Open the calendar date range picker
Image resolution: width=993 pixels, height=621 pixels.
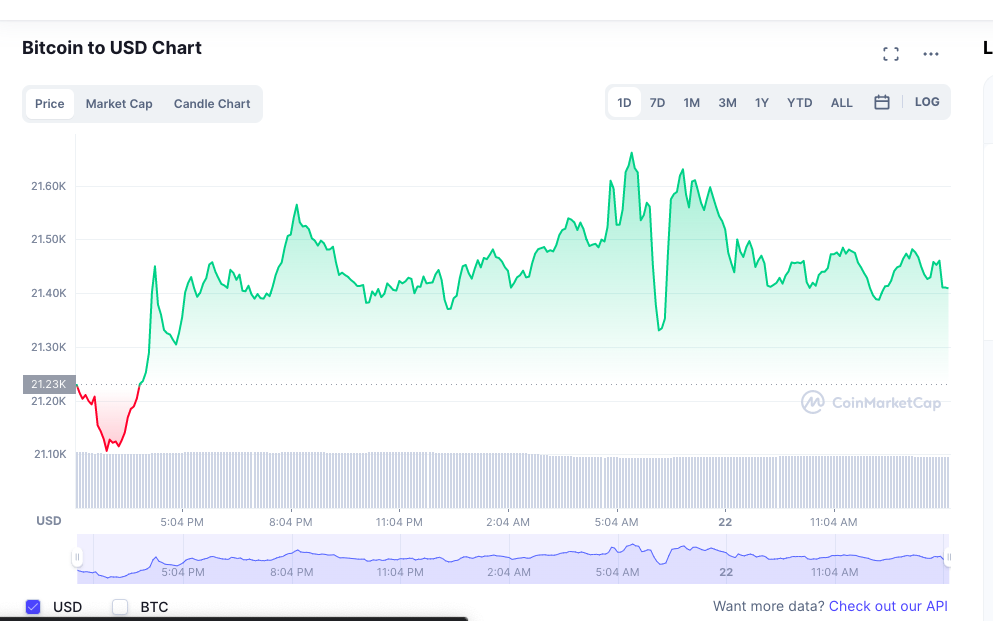click(882, 103)
